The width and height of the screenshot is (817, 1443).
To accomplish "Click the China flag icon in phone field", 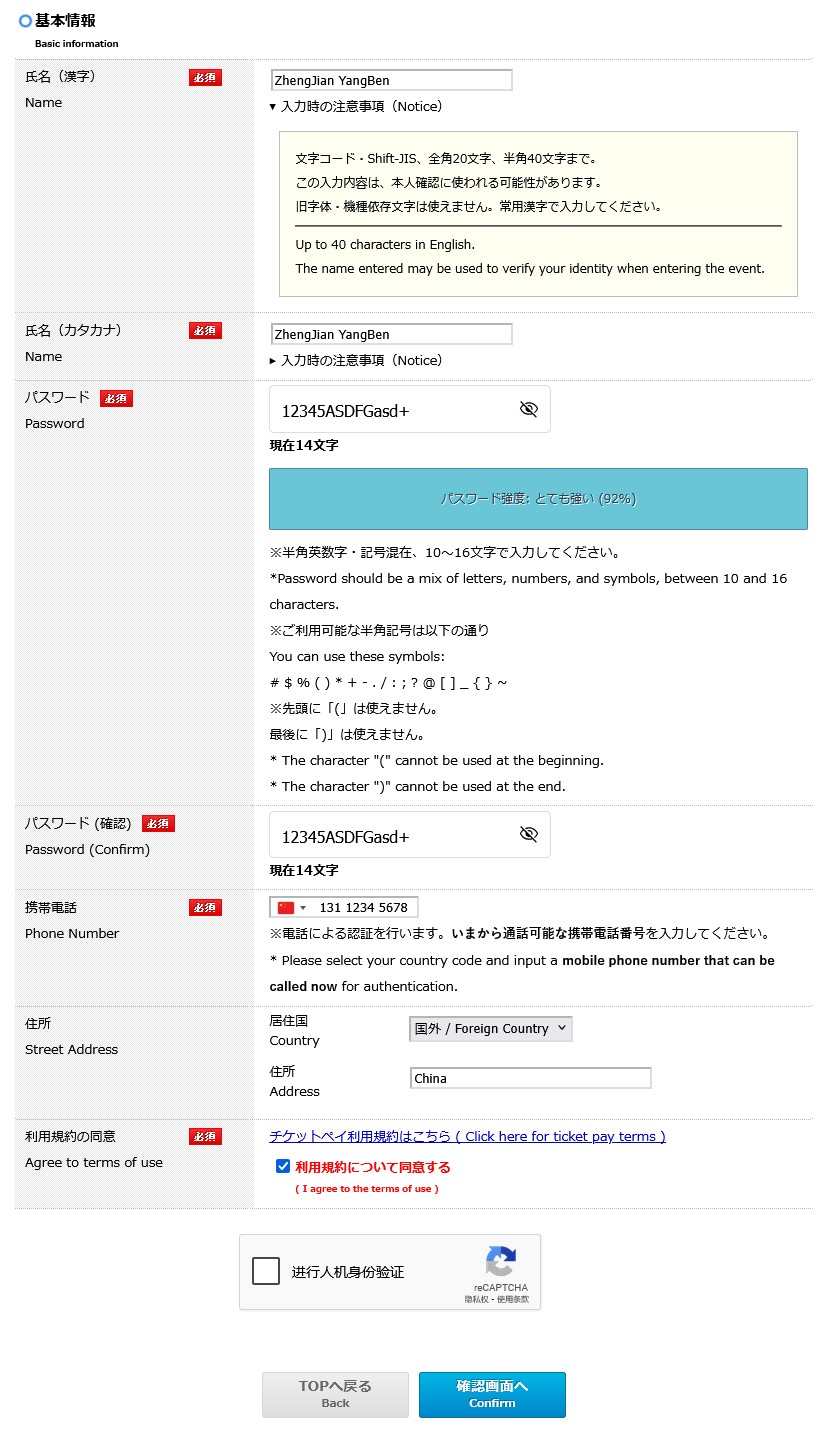I will click(x=286, y=908).
